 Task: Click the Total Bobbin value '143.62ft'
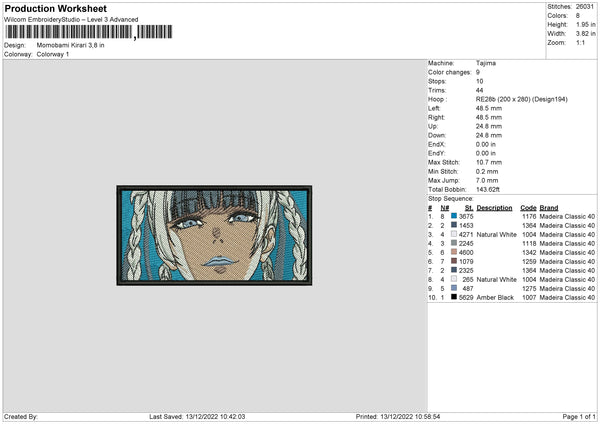click(x=488, y=189)
